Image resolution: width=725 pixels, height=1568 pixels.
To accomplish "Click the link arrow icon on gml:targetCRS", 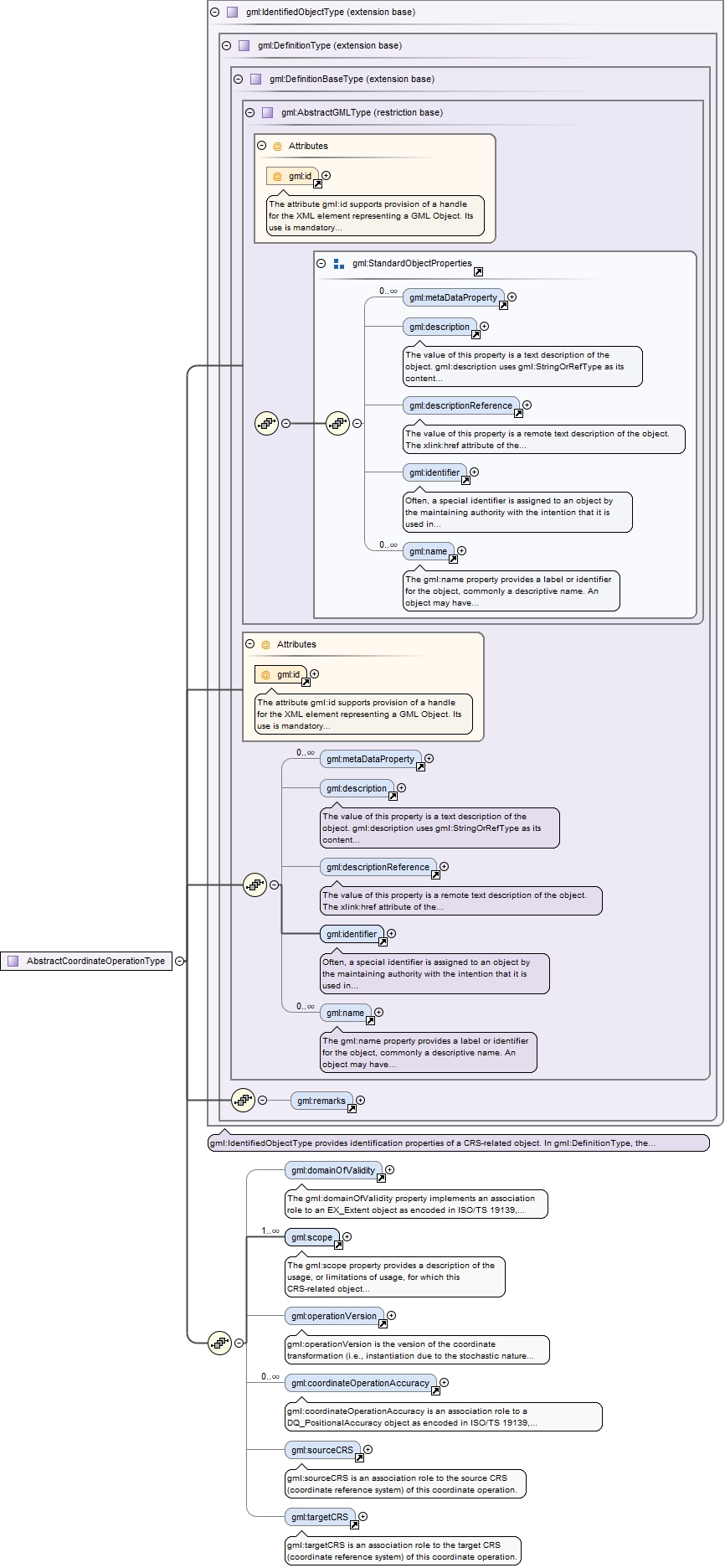I will click(x=354, y=1524).
